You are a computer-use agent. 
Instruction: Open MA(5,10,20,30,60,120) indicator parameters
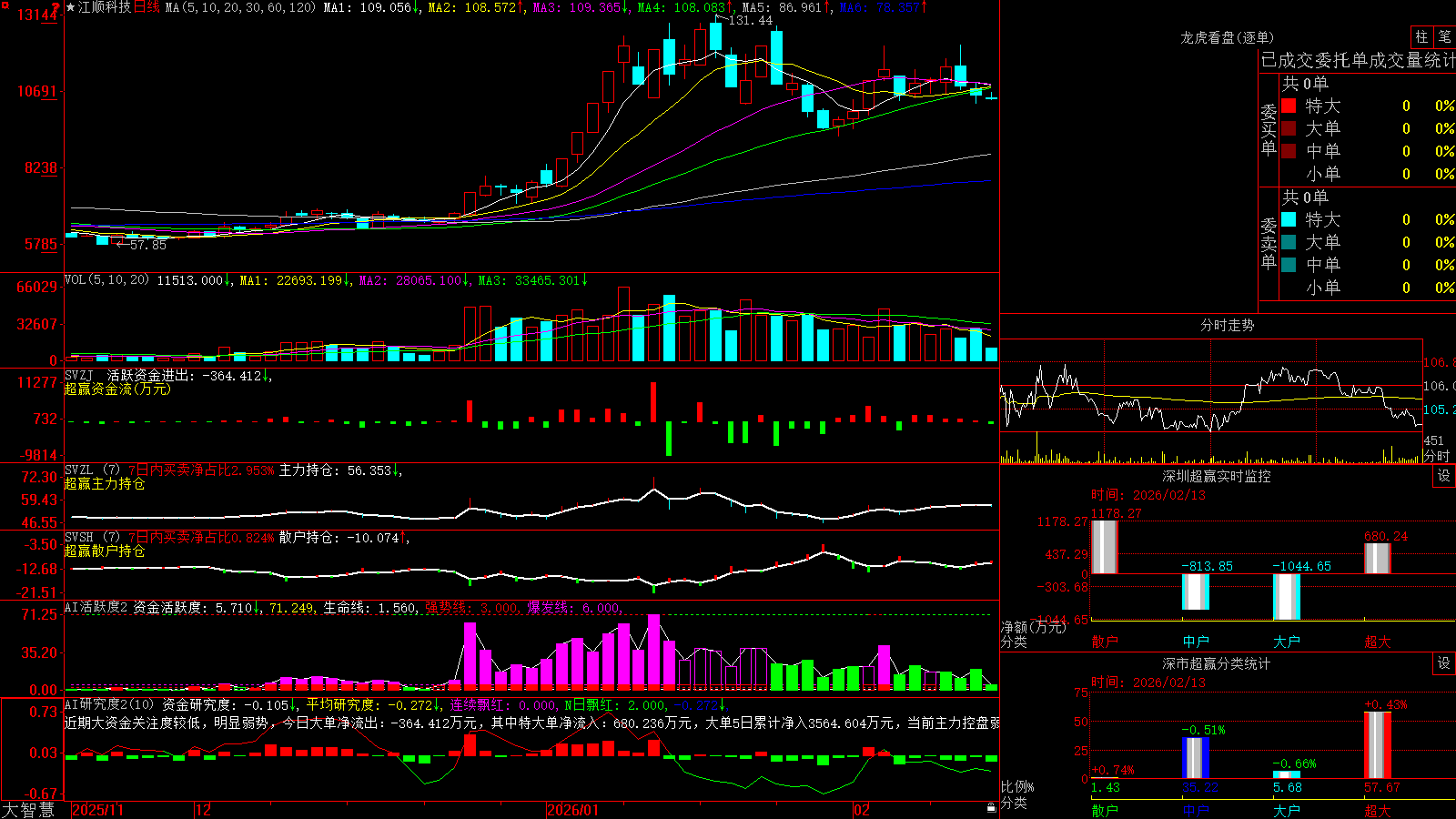240,7
